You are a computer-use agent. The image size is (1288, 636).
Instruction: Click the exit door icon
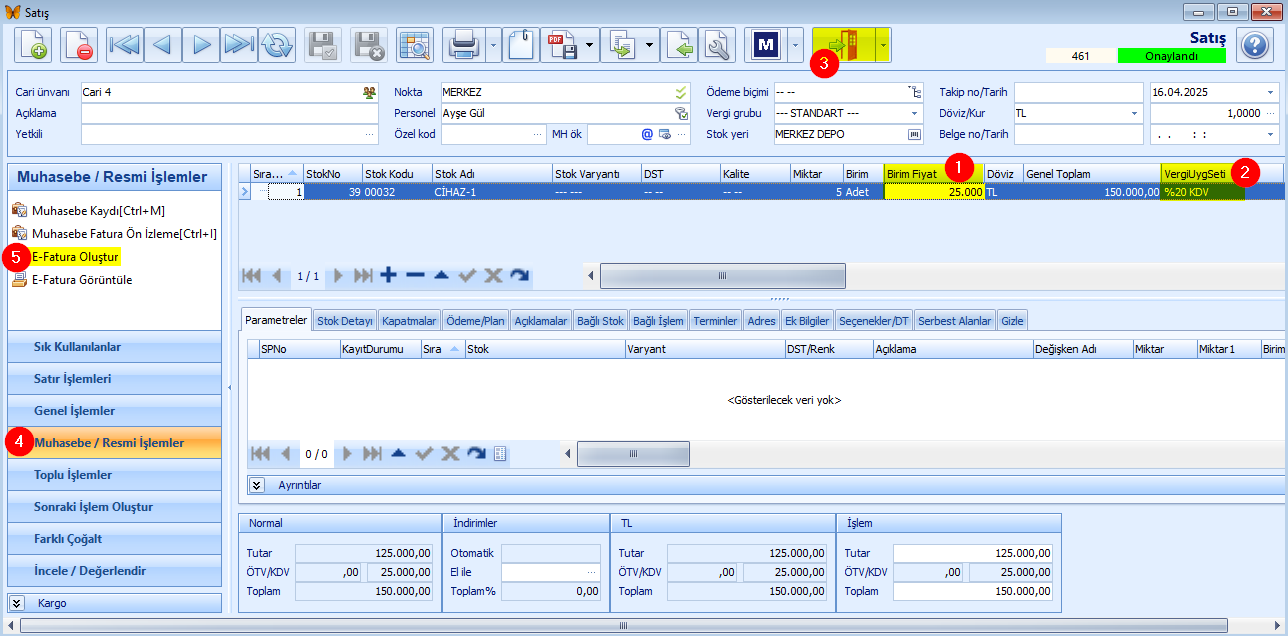(x=843, y=45)
